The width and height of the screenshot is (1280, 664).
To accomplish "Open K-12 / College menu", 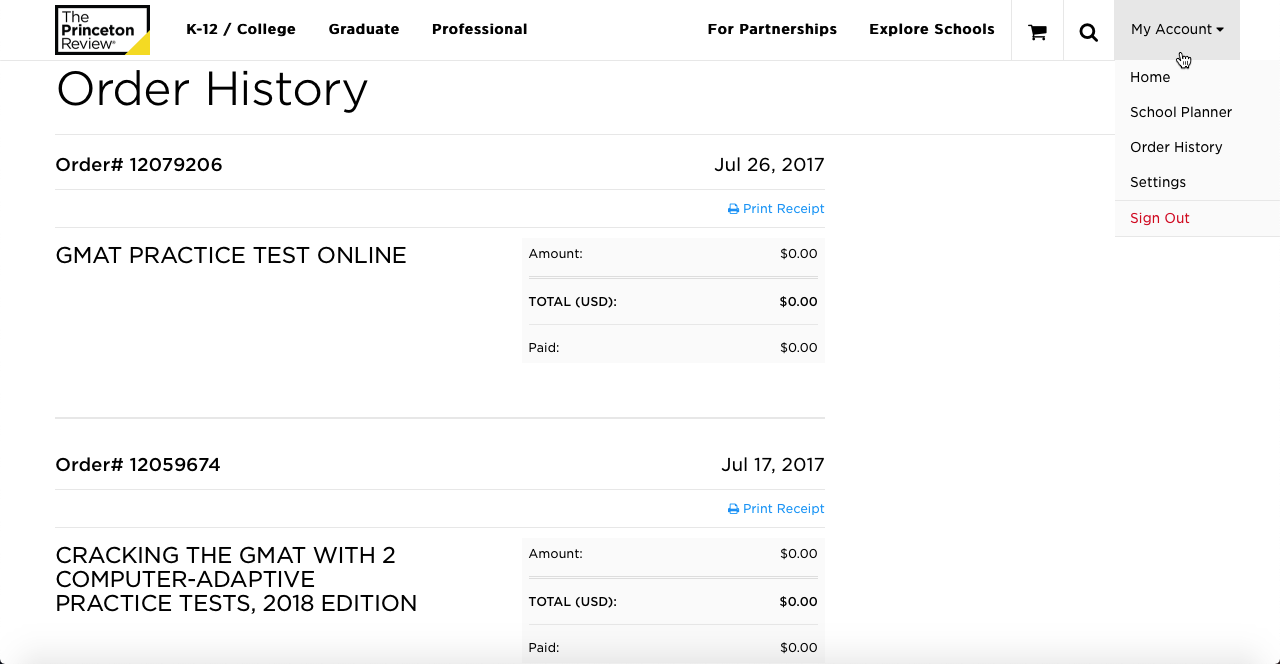I will click(241, 29).
